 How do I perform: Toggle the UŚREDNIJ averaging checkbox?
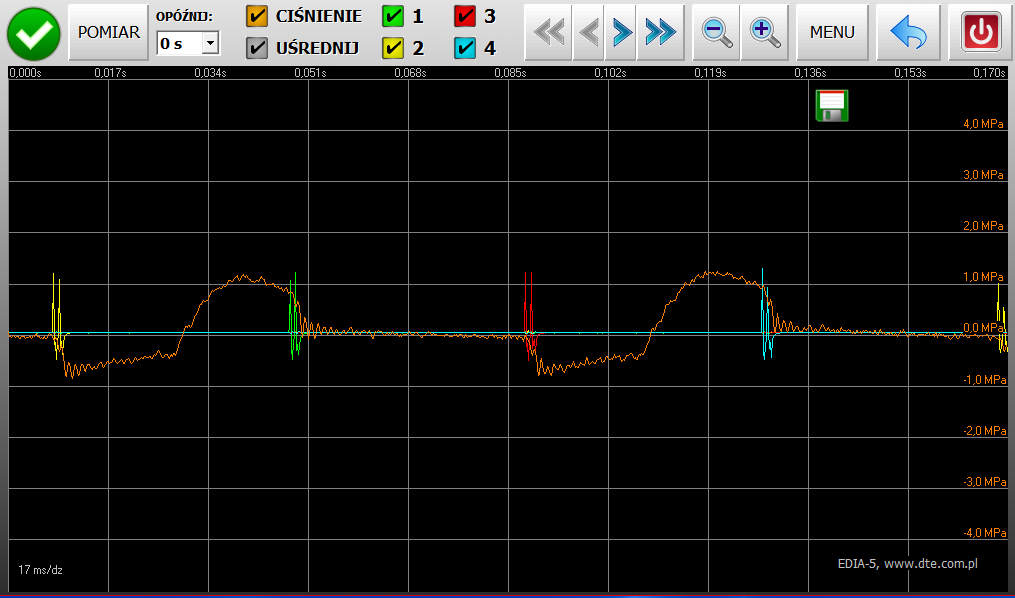[x=257, y=48]
